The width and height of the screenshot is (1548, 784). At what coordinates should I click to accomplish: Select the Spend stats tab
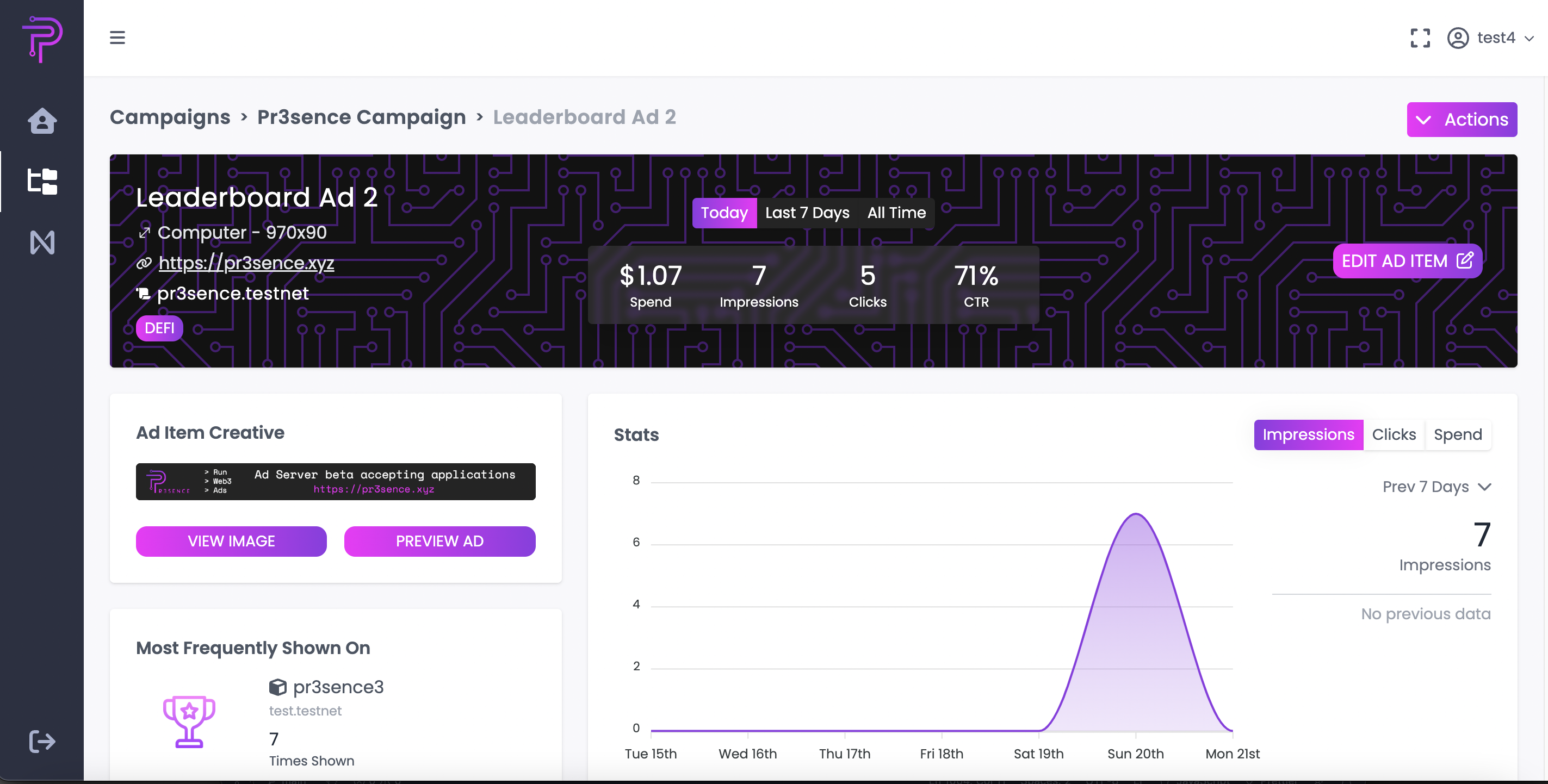point(1457,434)
